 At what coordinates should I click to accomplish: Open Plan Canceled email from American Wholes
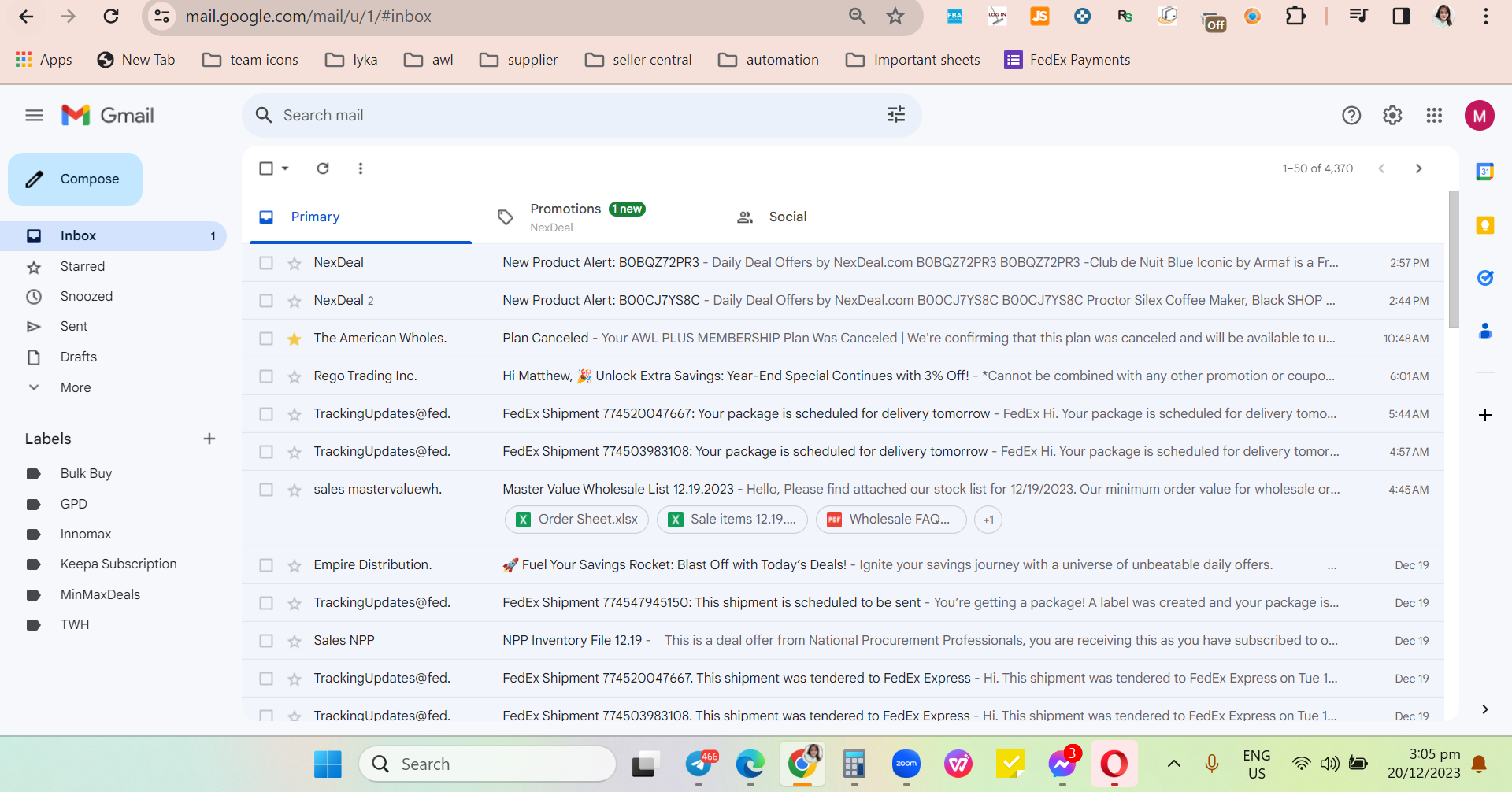pos(843,339)
